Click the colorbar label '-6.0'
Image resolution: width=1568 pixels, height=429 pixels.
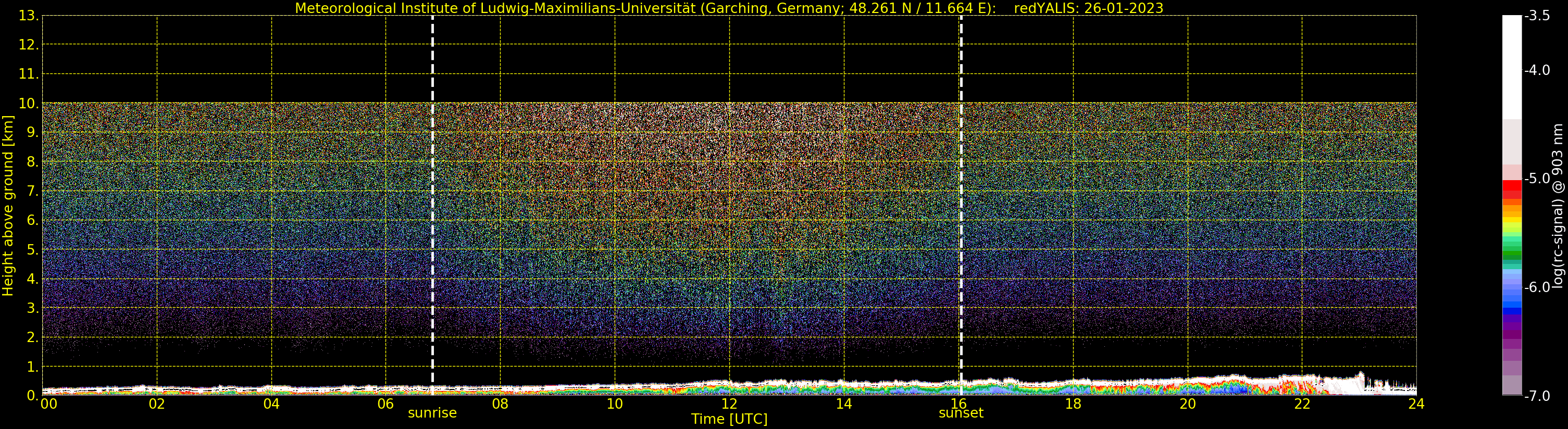[x=1538, y=287]
